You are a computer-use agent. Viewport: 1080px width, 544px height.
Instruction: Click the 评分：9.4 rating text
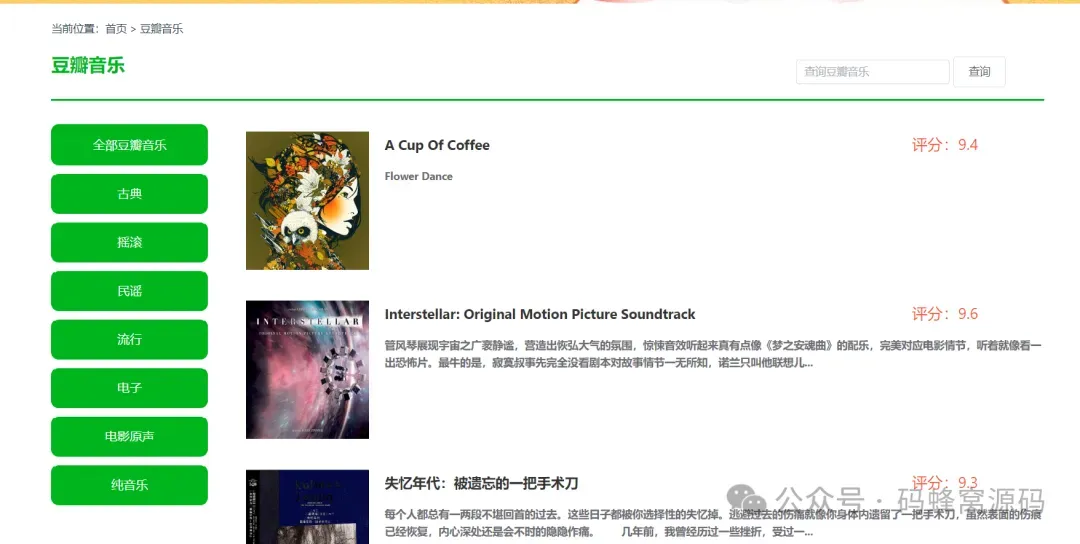click(x=945, y=145)
